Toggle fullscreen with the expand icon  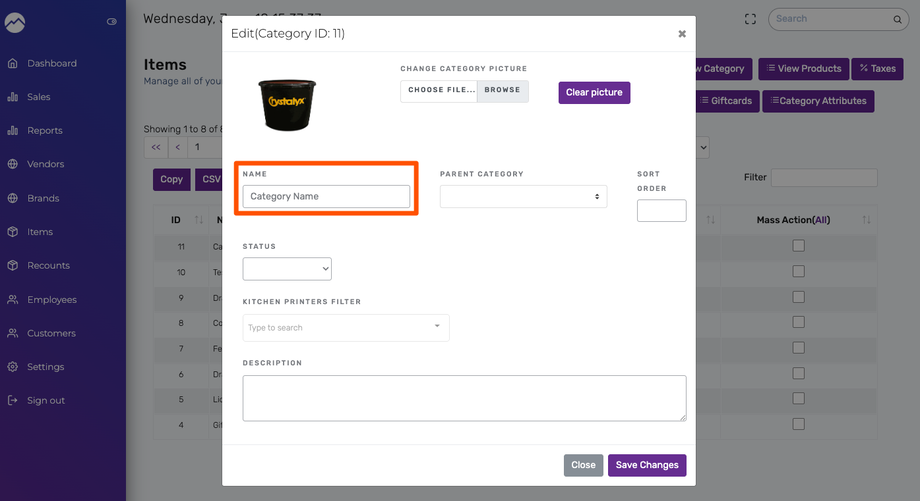pos(751,19)
